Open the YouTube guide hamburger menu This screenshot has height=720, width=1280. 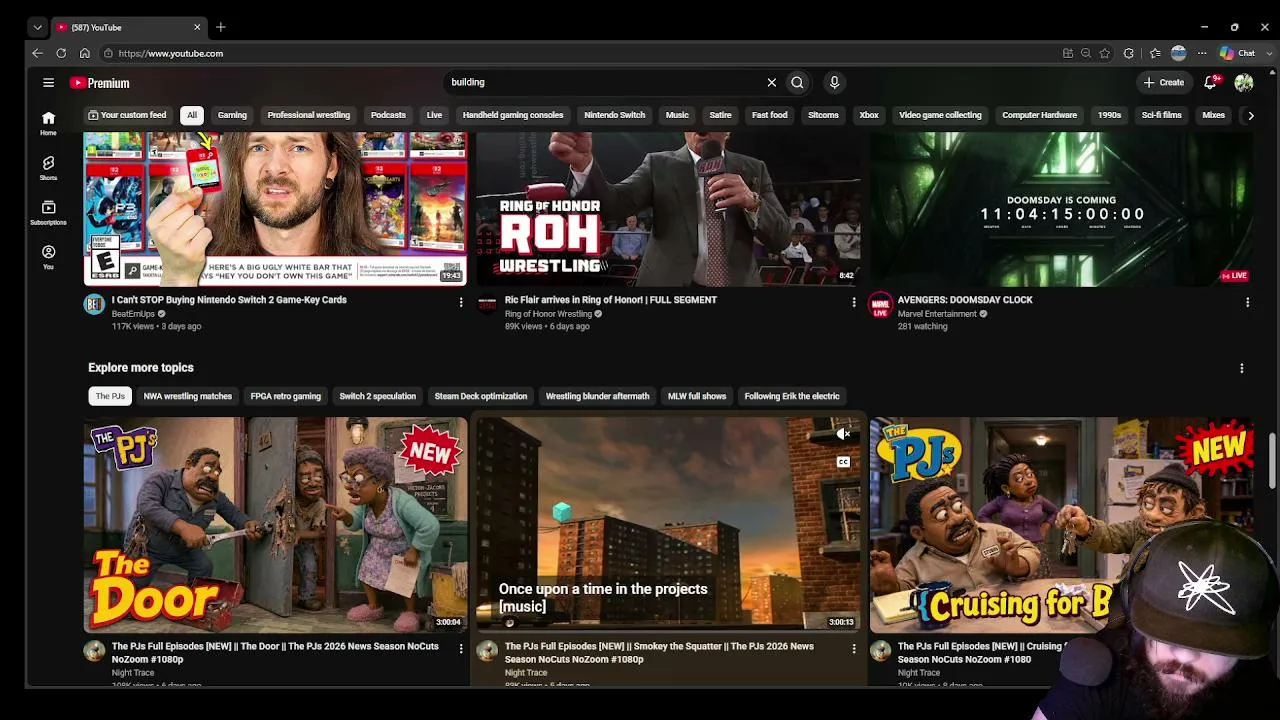[x=48, y=83]
